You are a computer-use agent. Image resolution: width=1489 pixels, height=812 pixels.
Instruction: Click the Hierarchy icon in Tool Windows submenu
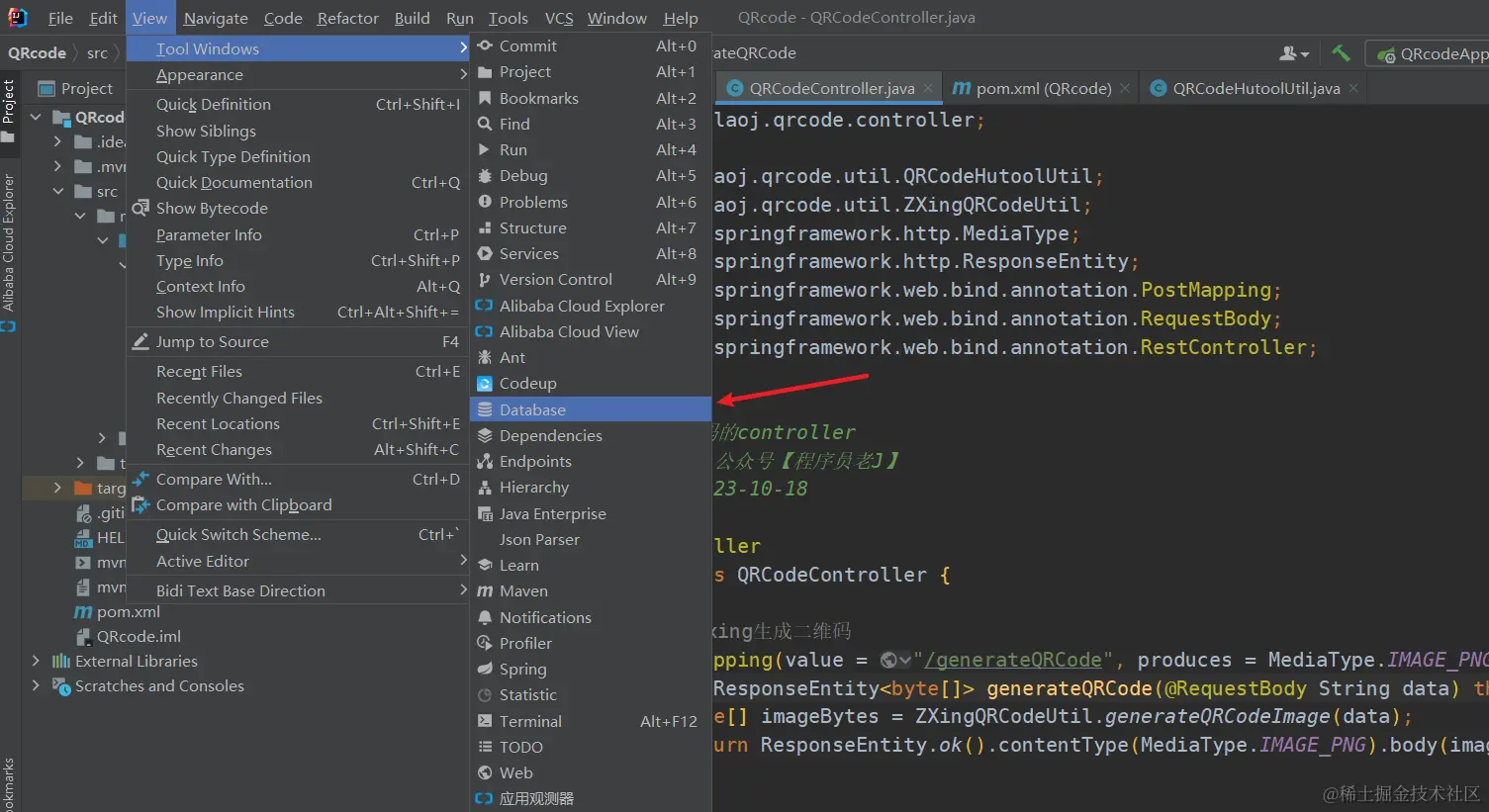[485, 487]
